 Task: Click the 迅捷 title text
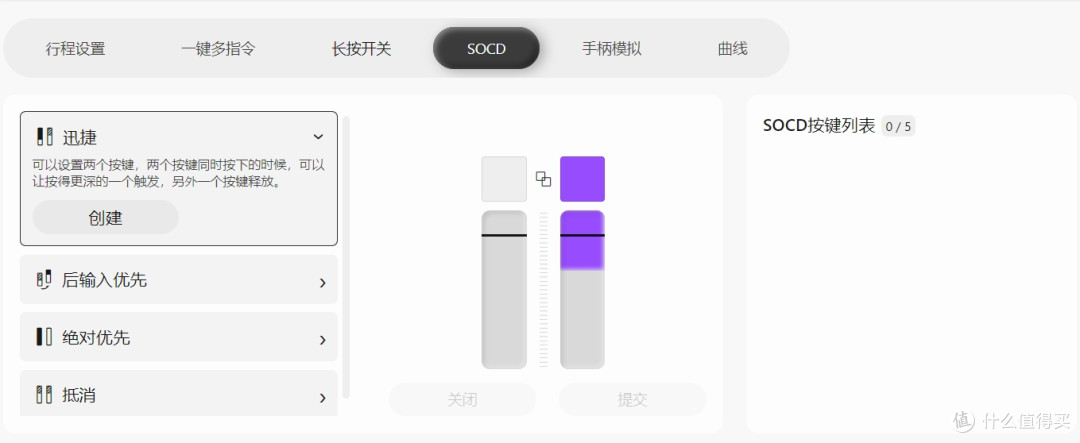(x=80, y=137)
